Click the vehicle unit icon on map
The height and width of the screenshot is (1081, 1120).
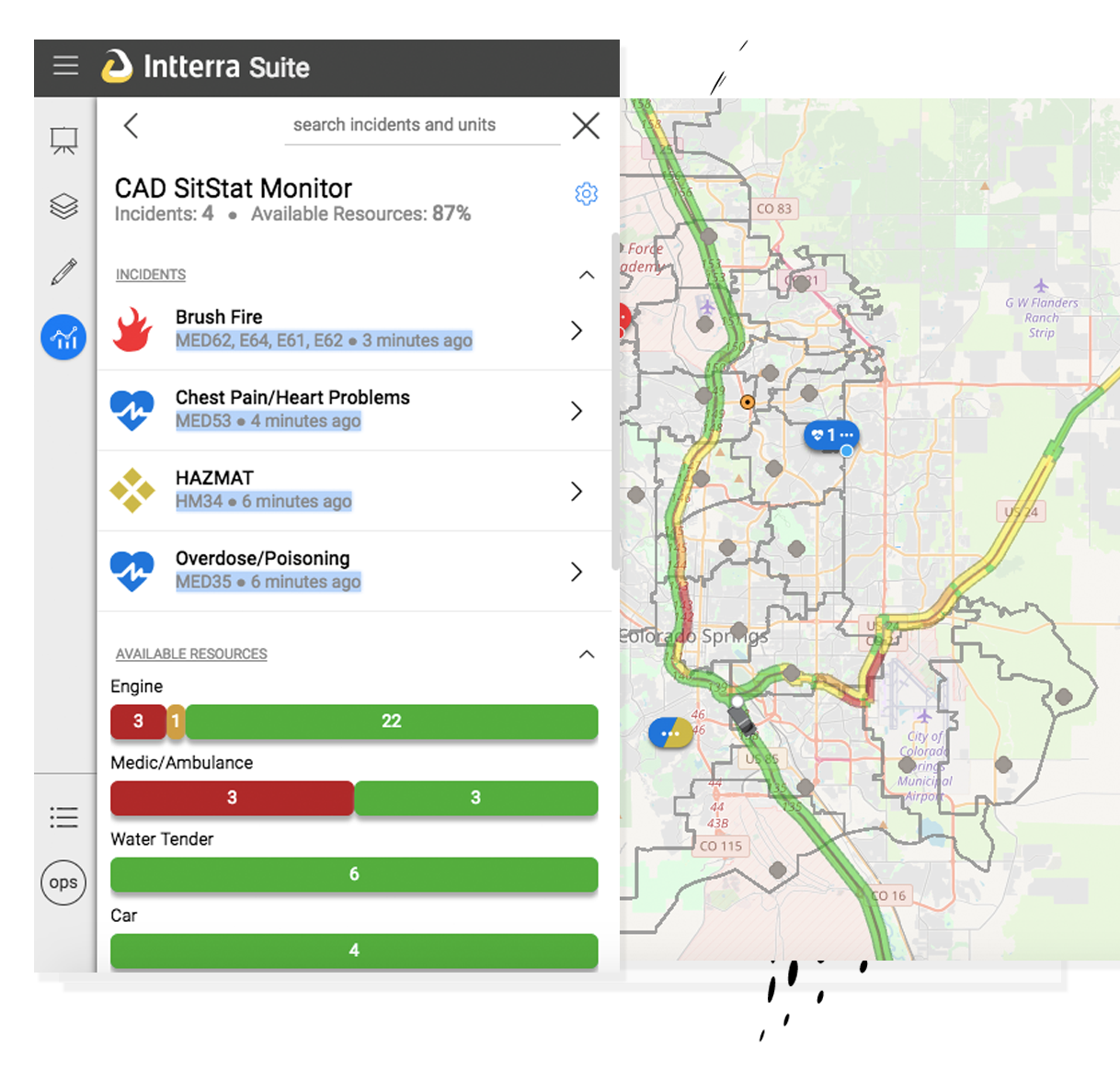click(x=741, y=717)
